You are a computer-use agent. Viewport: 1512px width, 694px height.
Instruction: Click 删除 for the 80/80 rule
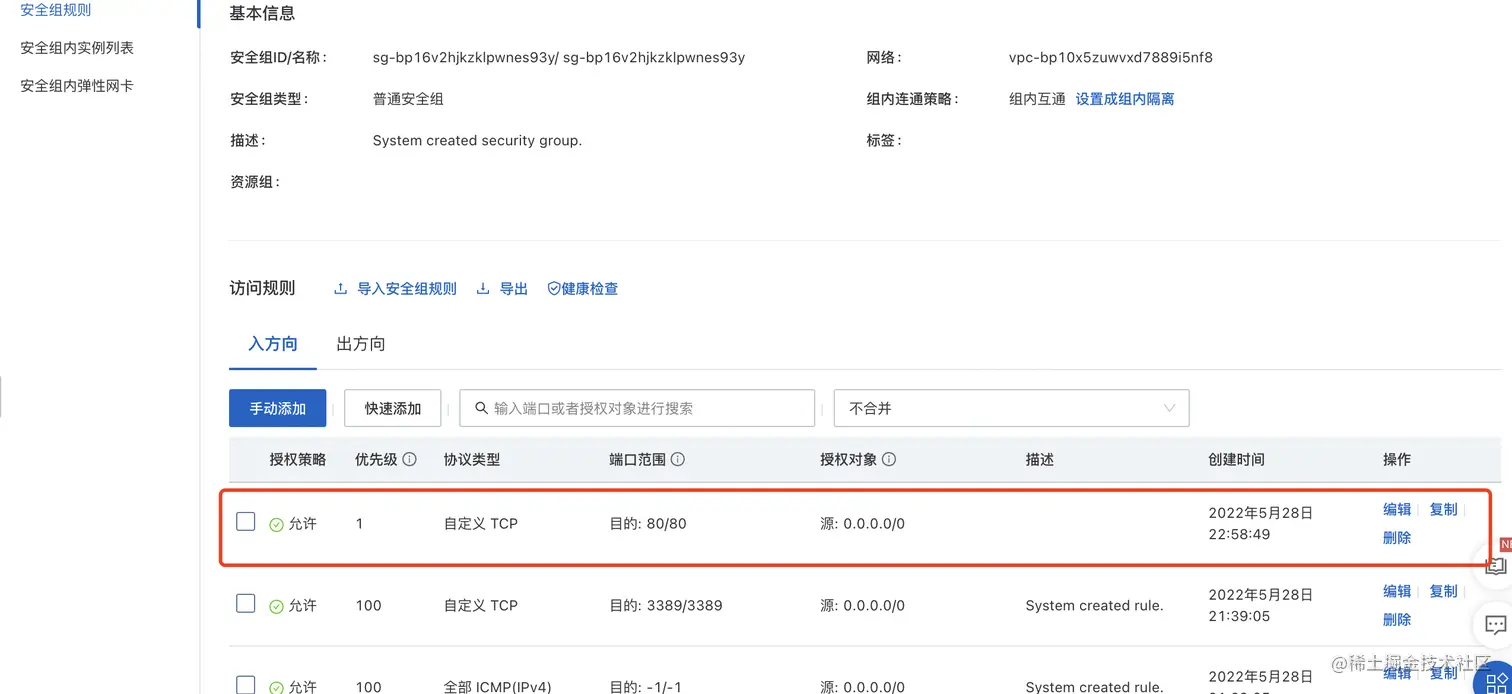(x=1397, y=537)
